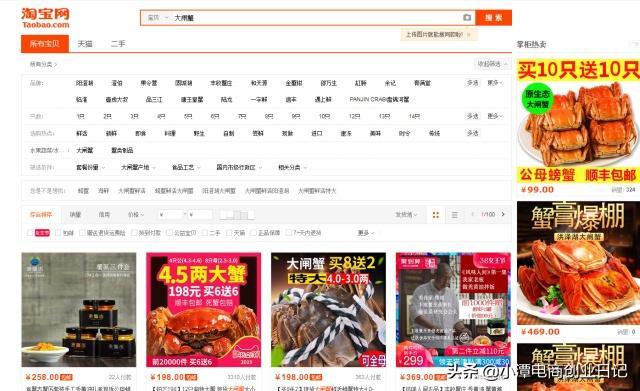
Task: Open the 大闸蟹 买8送2 product image
Action: [328, 310]
